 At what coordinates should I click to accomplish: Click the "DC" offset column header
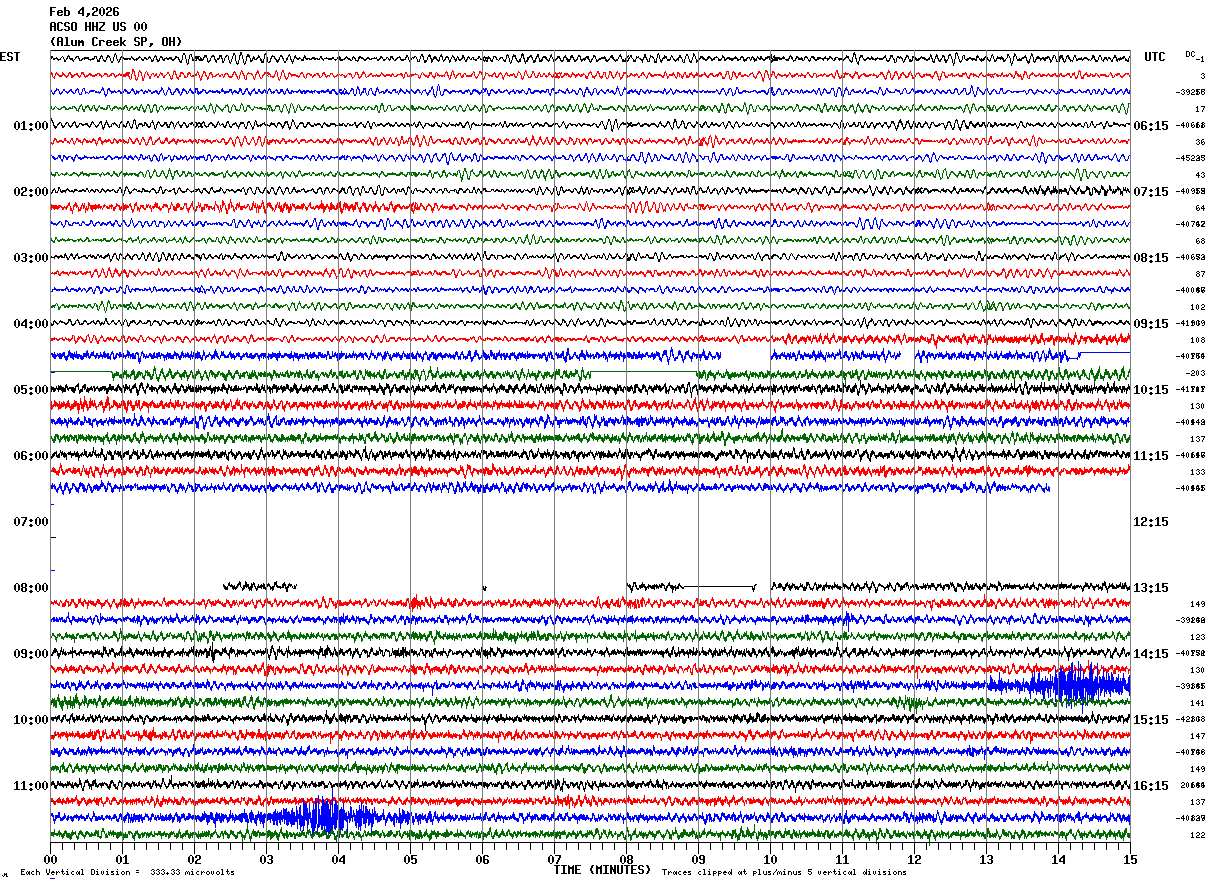[1190, 54]
